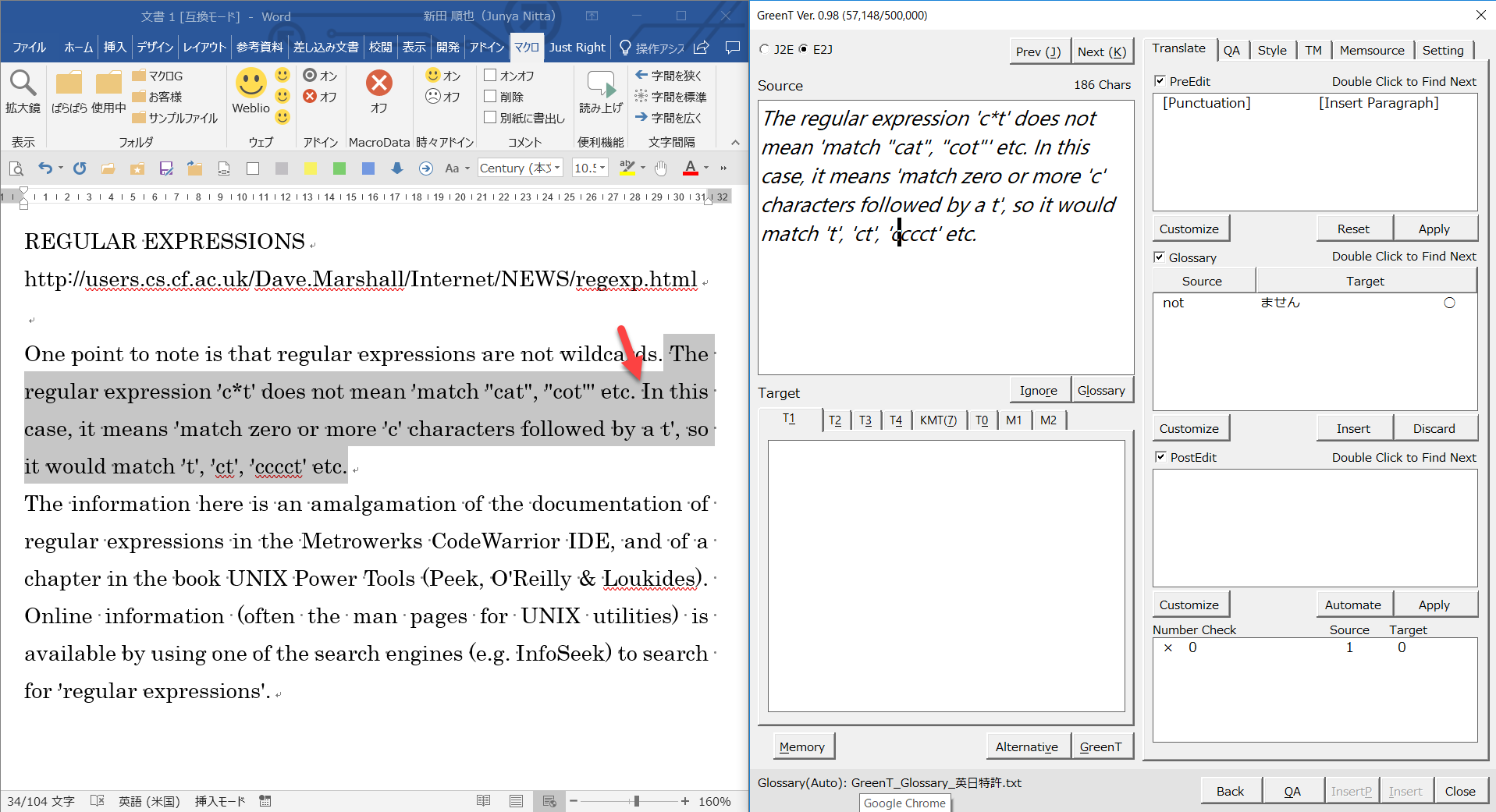Click the Next (K) button
This screenshot has width=1496, height=812.
(x=1101, y=51)
